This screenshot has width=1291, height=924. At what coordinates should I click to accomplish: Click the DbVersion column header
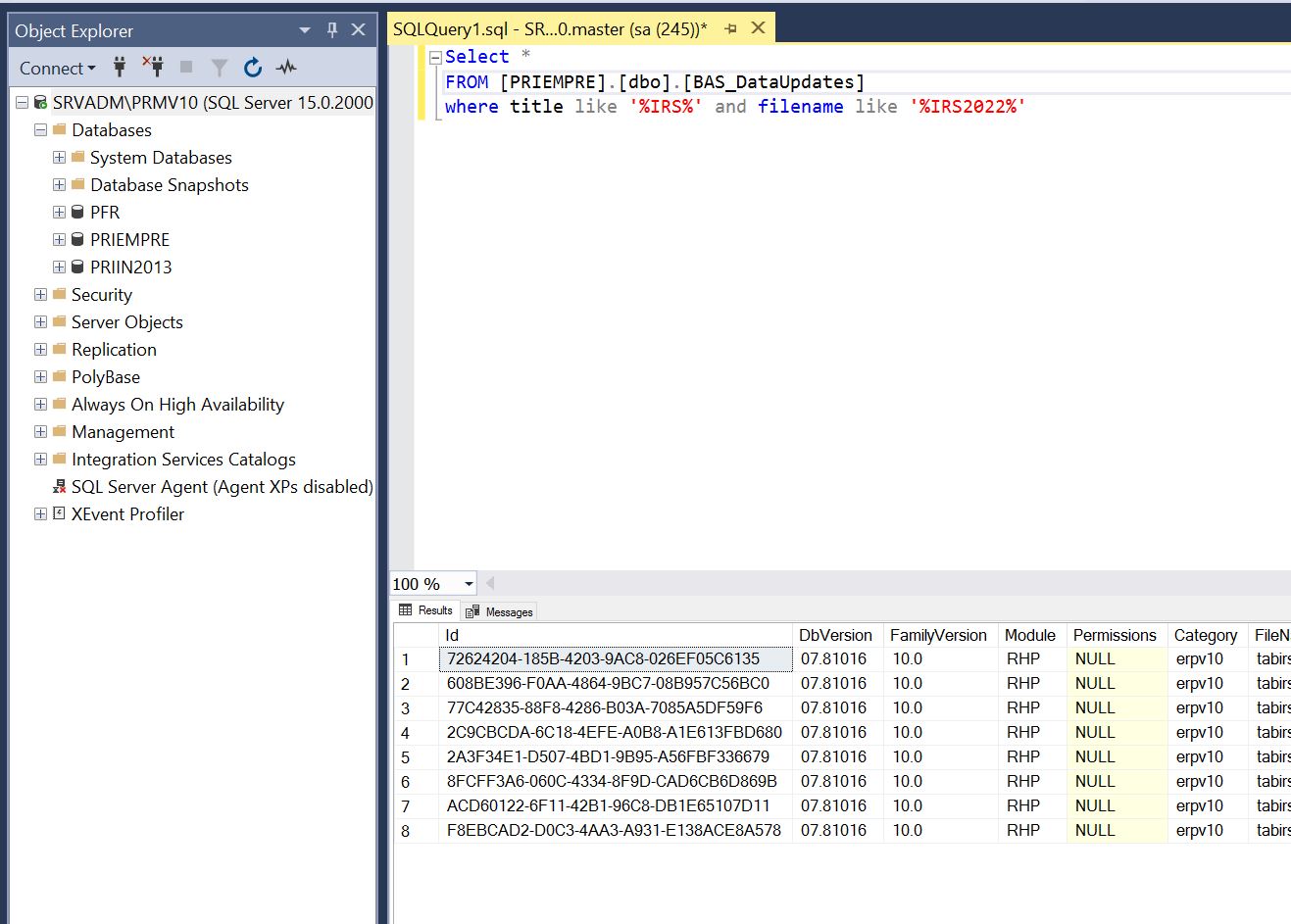(x=835, y=635)
